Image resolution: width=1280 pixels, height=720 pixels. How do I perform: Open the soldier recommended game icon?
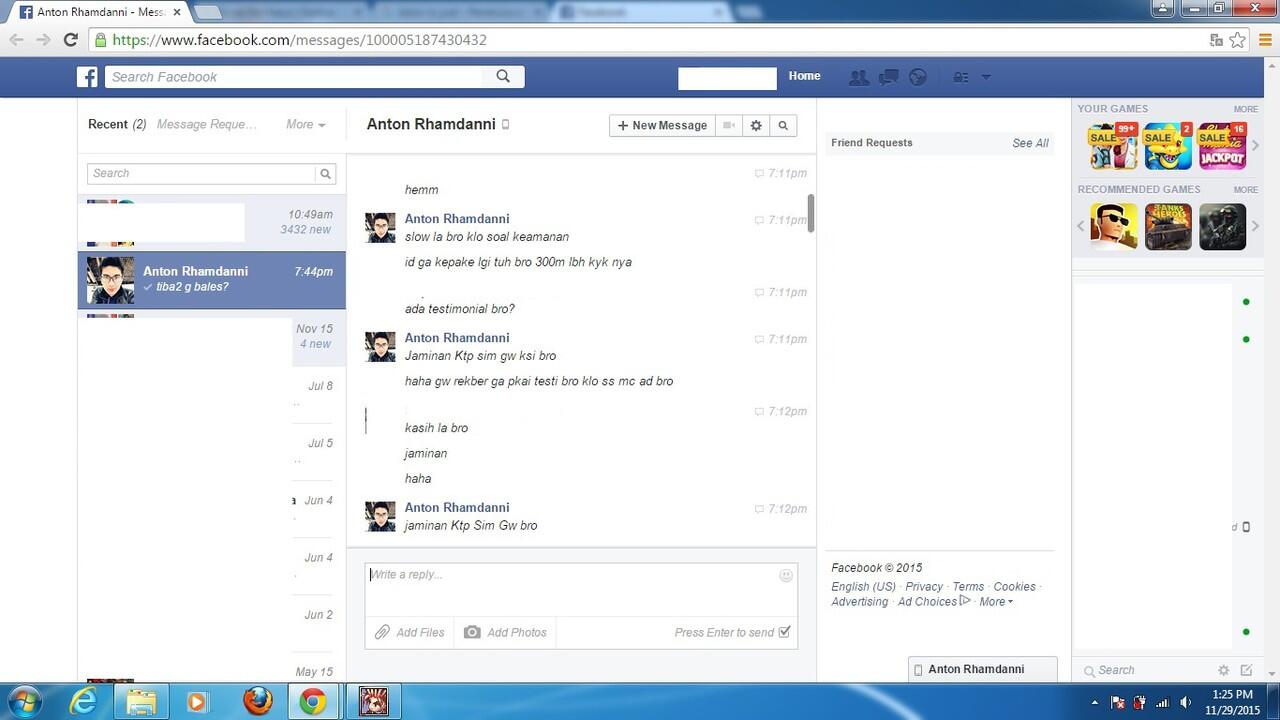(1222, 227)
